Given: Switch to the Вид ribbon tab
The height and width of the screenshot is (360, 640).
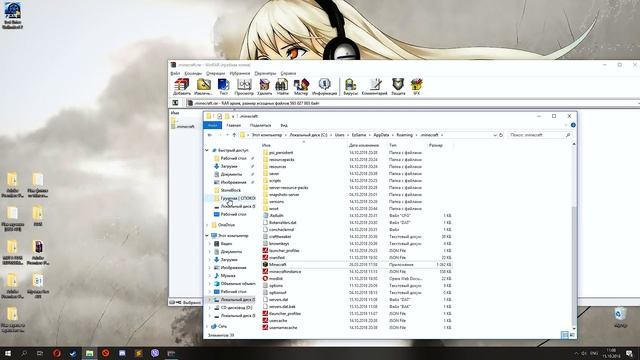Looking at the screenshot, I should coord(284,125).
